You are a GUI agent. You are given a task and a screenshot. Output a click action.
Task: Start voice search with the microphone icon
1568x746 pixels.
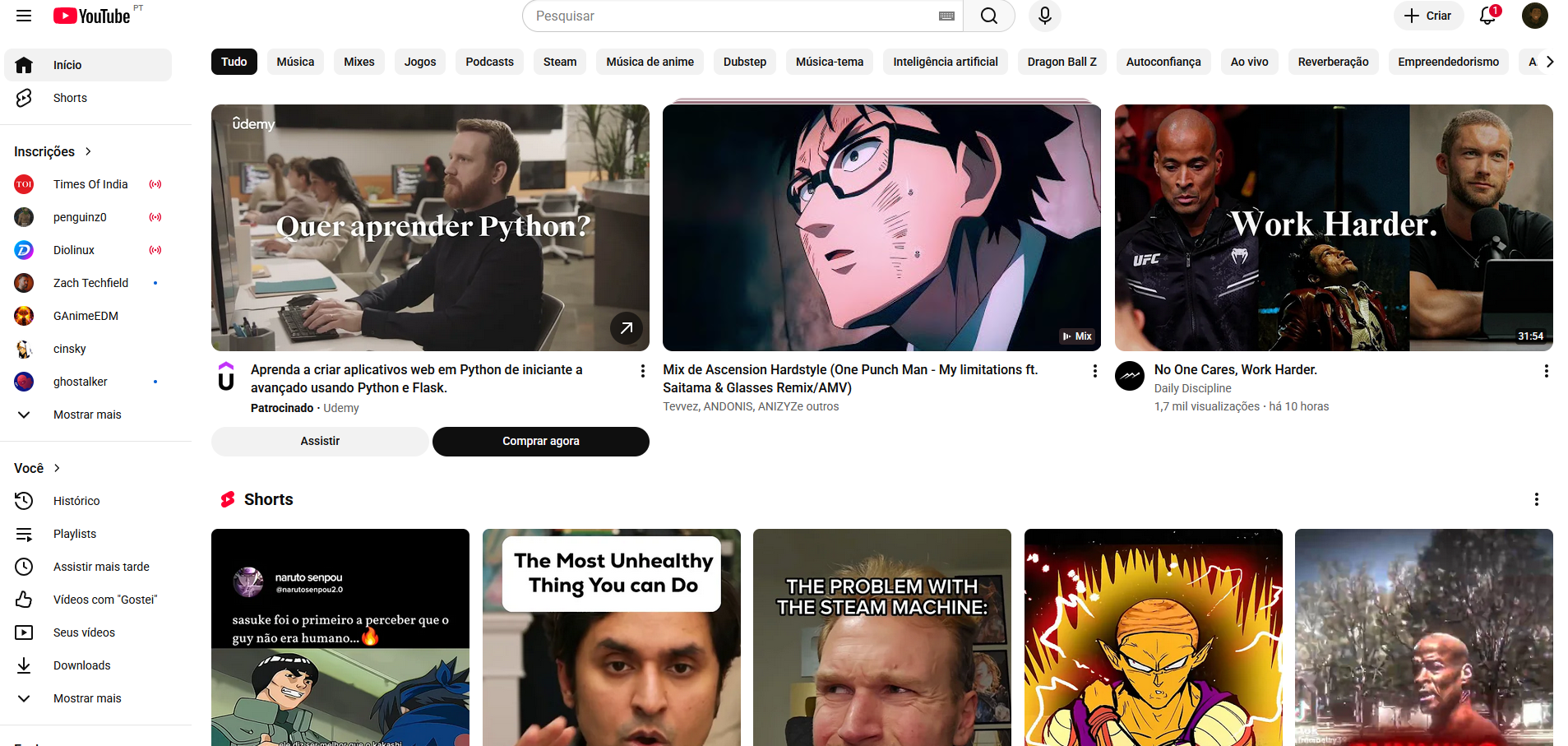click(1044, 16)
